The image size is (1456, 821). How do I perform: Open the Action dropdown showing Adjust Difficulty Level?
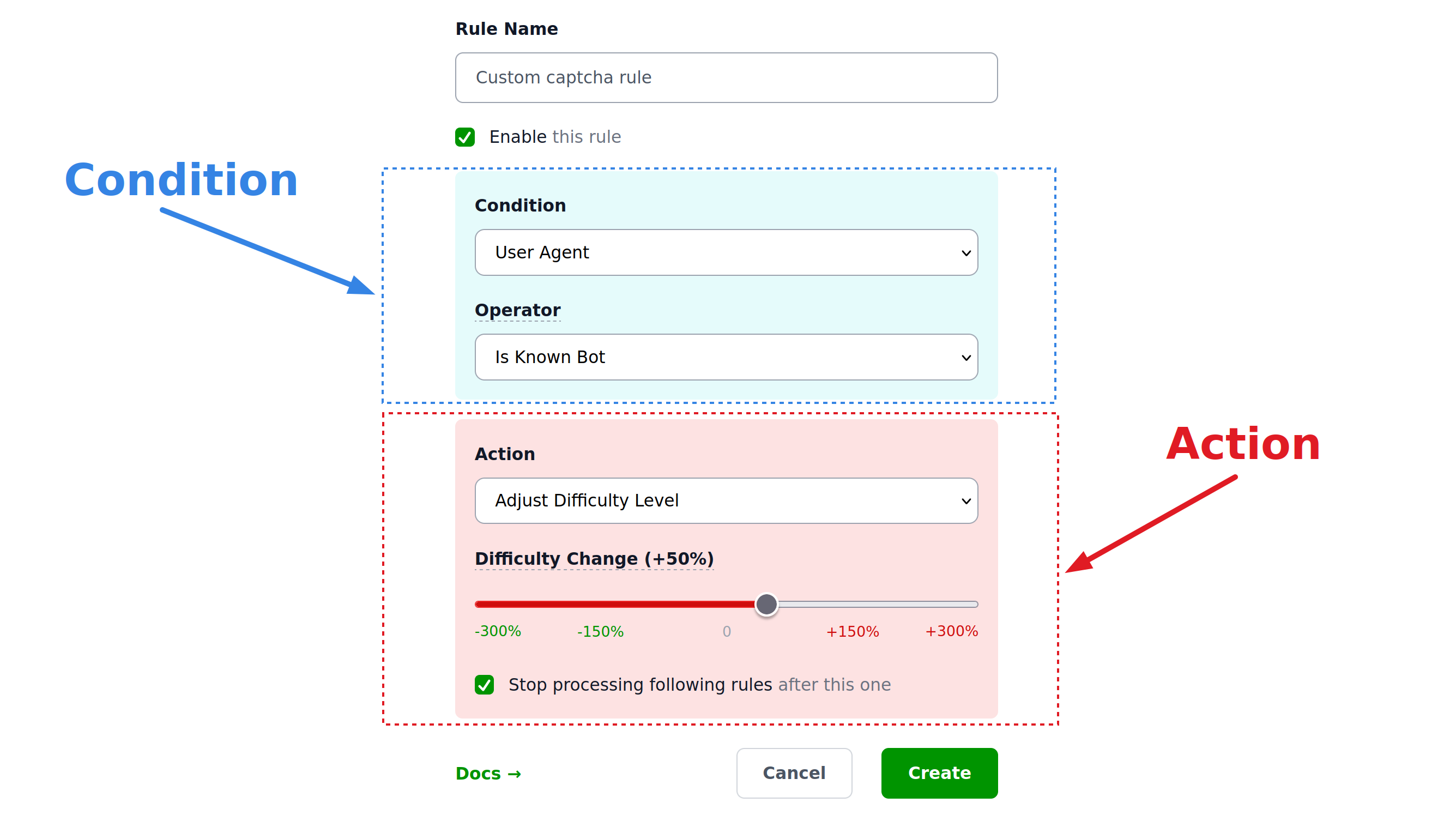click(726, 500)
